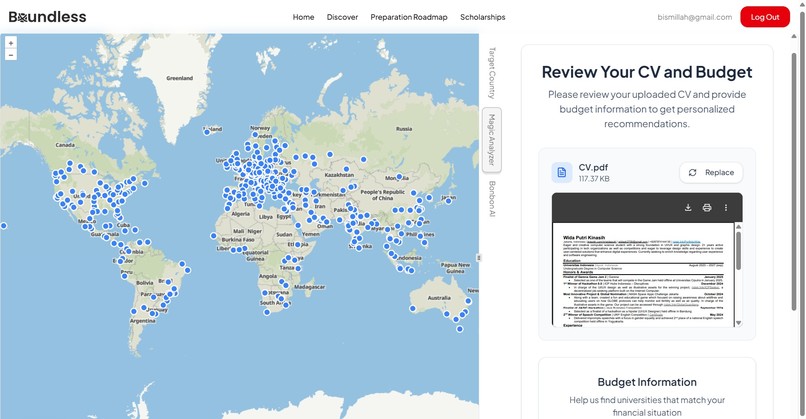Click the PDF preview scrollbar down arrow

[739, 323]
